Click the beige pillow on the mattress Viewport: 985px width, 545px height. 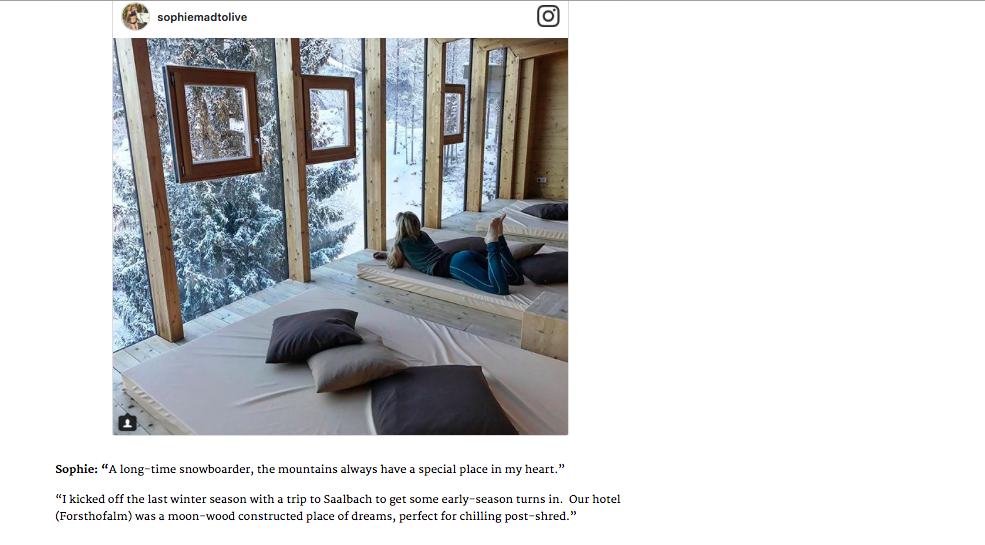(x=357, y=365)
